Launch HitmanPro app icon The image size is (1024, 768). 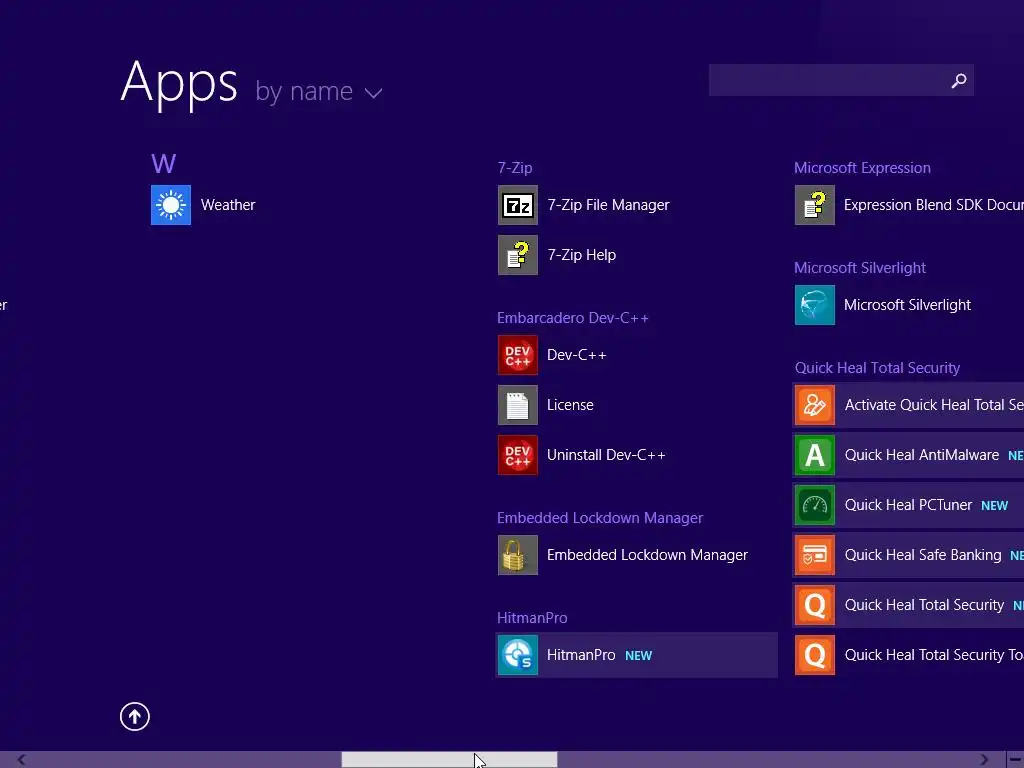coord(517,655)
